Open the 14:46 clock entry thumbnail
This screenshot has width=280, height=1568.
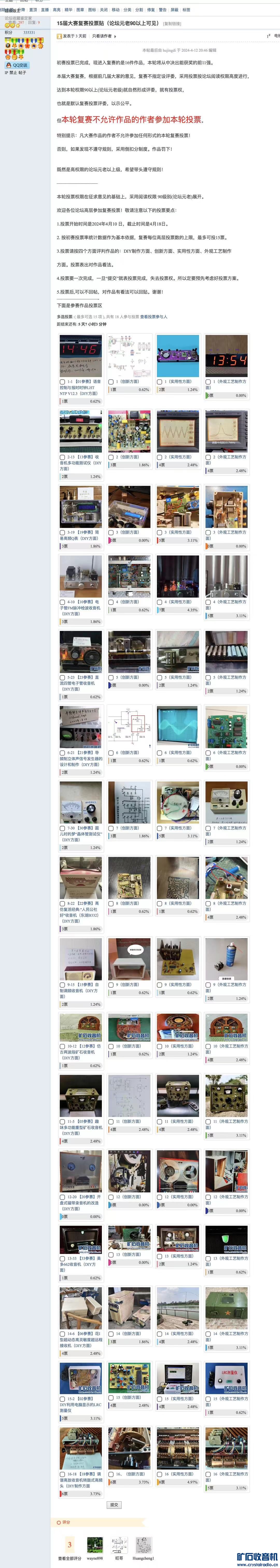tap(81, 356)
